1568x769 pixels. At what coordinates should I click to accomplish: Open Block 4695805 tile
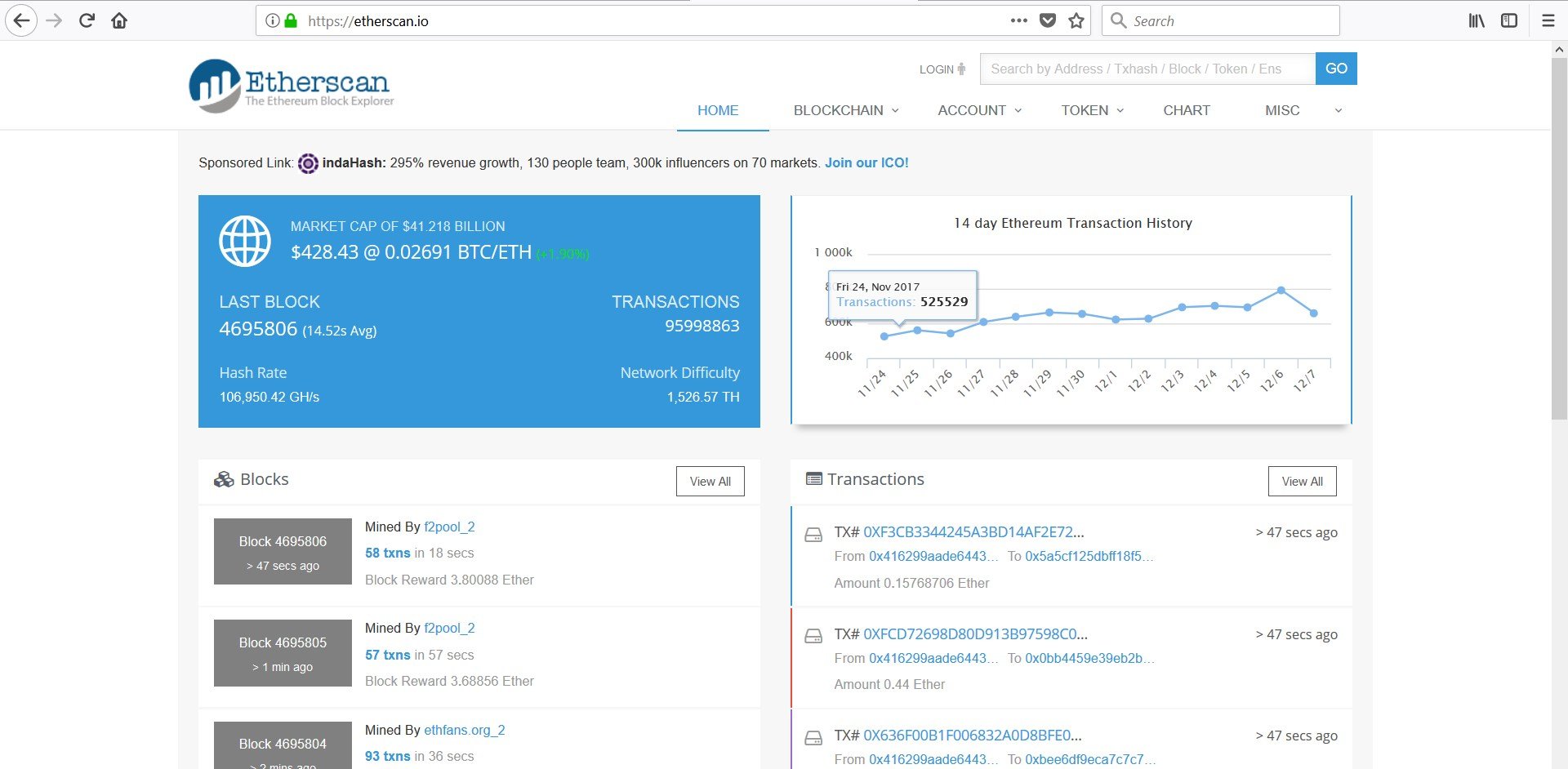pyautogui.click(x=283, y=653)
